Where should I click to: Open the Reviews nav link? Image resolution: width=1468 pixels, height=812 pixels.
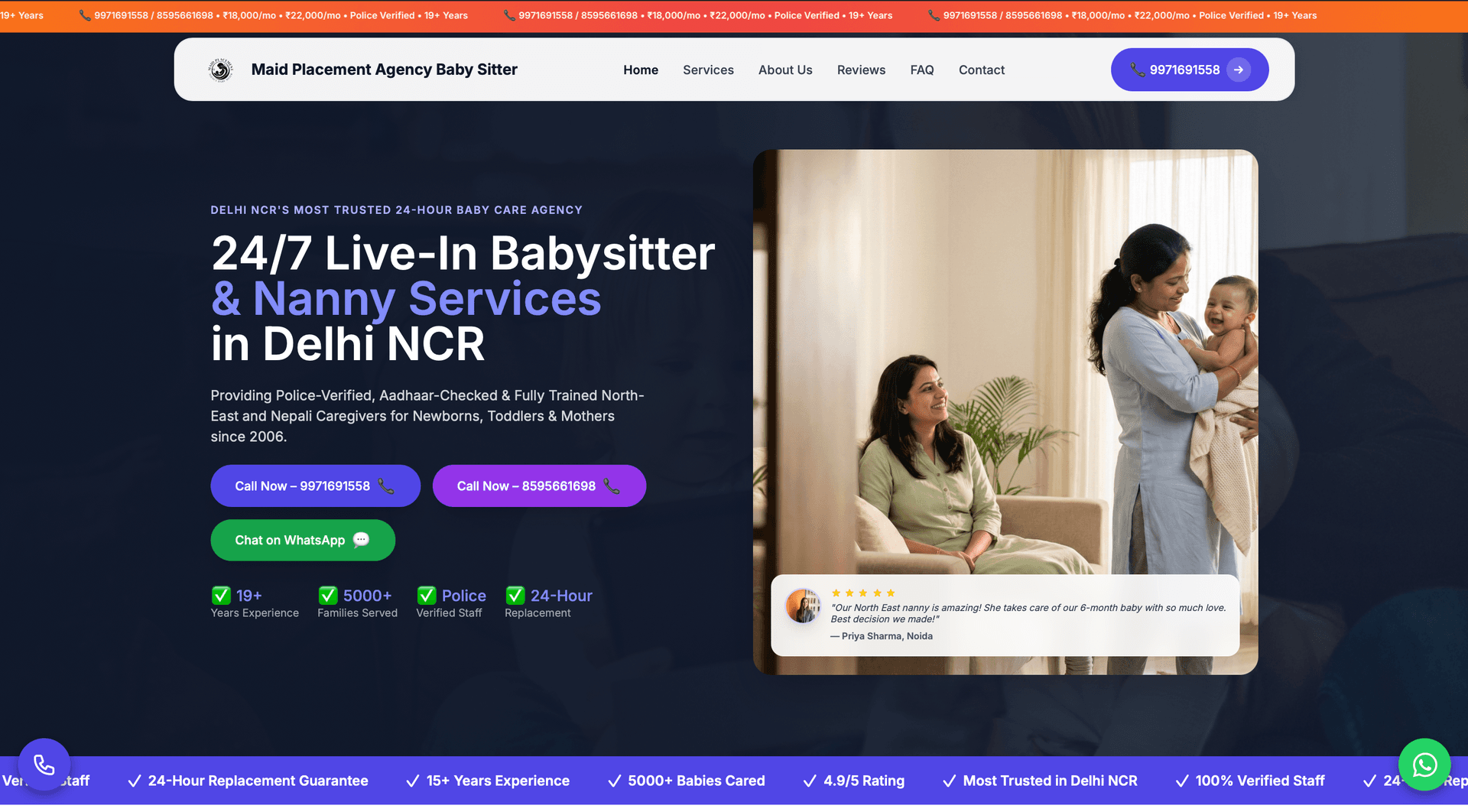tap(861, 70)
